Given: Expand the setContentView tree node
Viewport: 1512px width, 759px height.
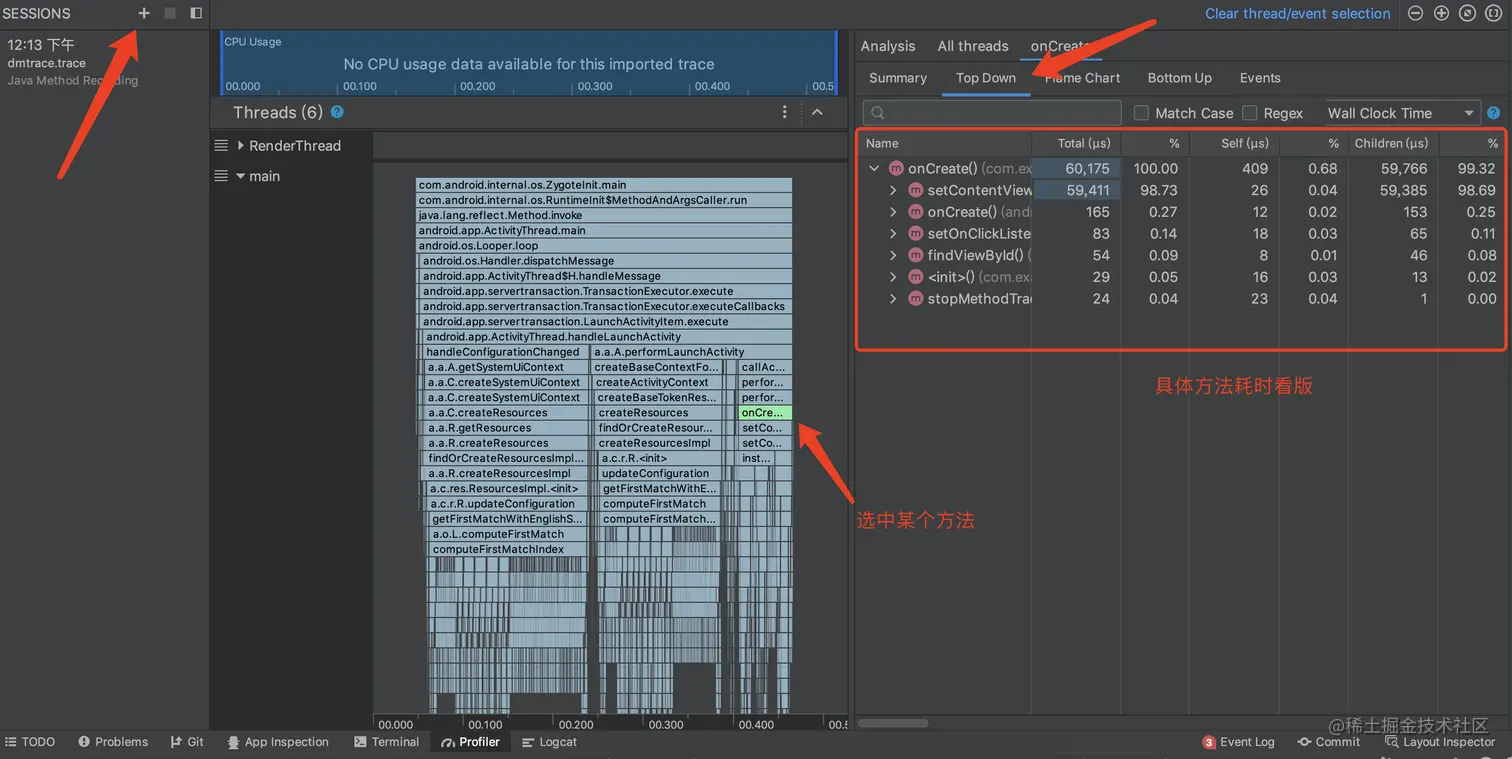Looking at the screenshot, I should coord(894,190).
